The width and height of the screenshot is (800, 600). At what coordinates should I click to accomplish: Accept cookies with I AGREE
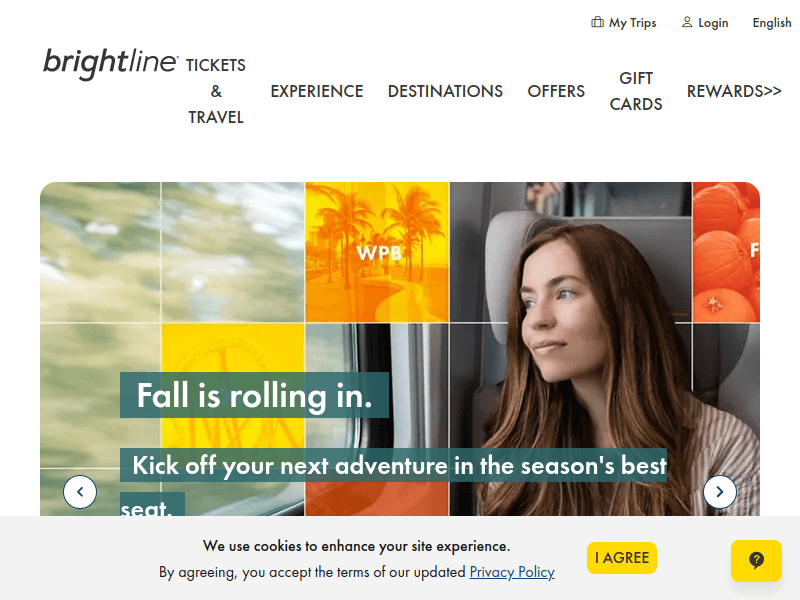[x=622, y=558]
